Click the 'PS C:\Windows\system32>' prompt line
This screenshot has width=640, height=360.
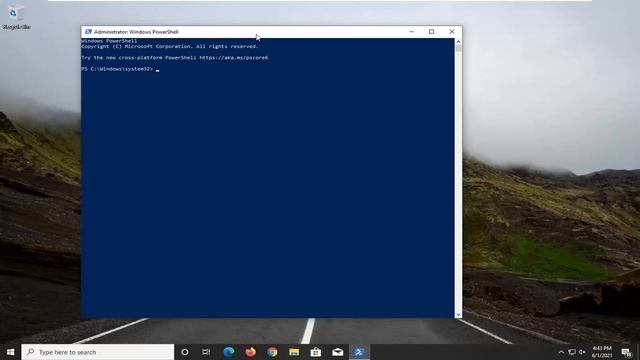click(117, 69)
